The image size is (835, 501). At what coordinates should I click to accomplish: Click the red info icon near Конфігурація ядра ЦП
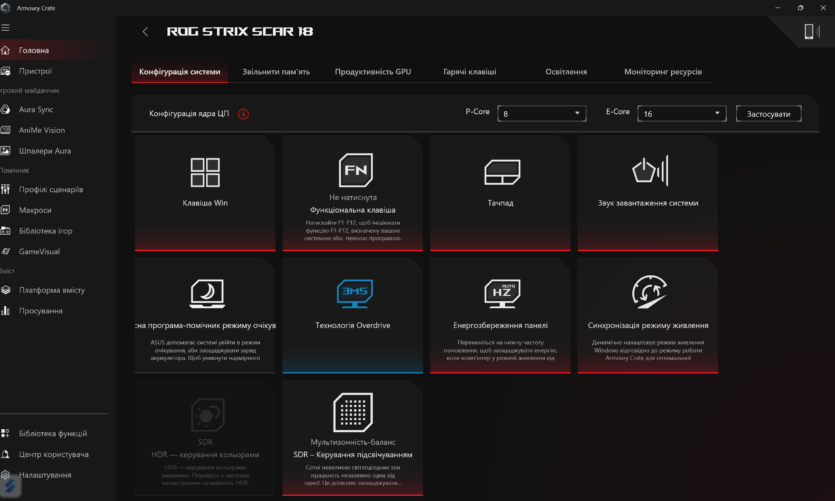point(243,114)
